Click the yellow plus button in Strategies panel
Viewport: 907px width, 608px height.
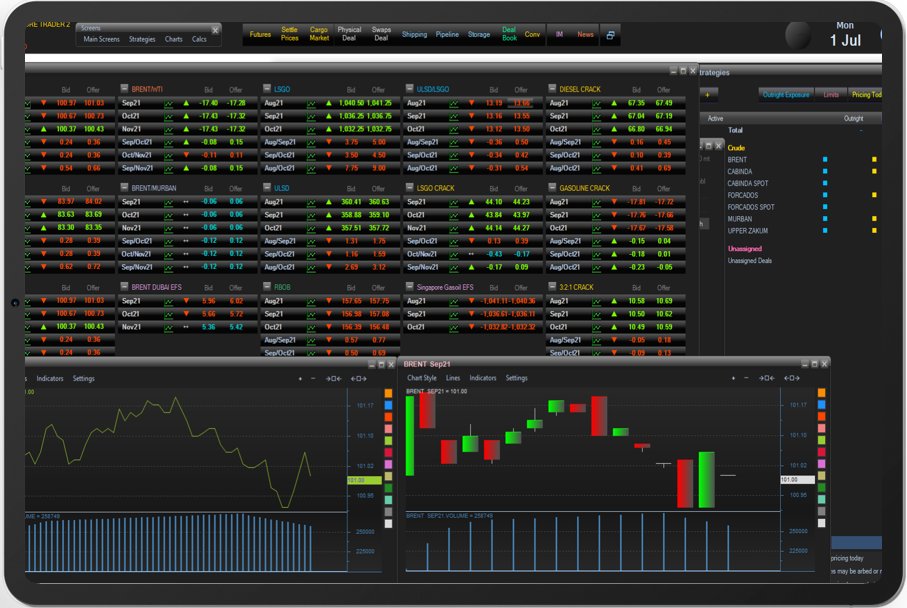(708, 94)
